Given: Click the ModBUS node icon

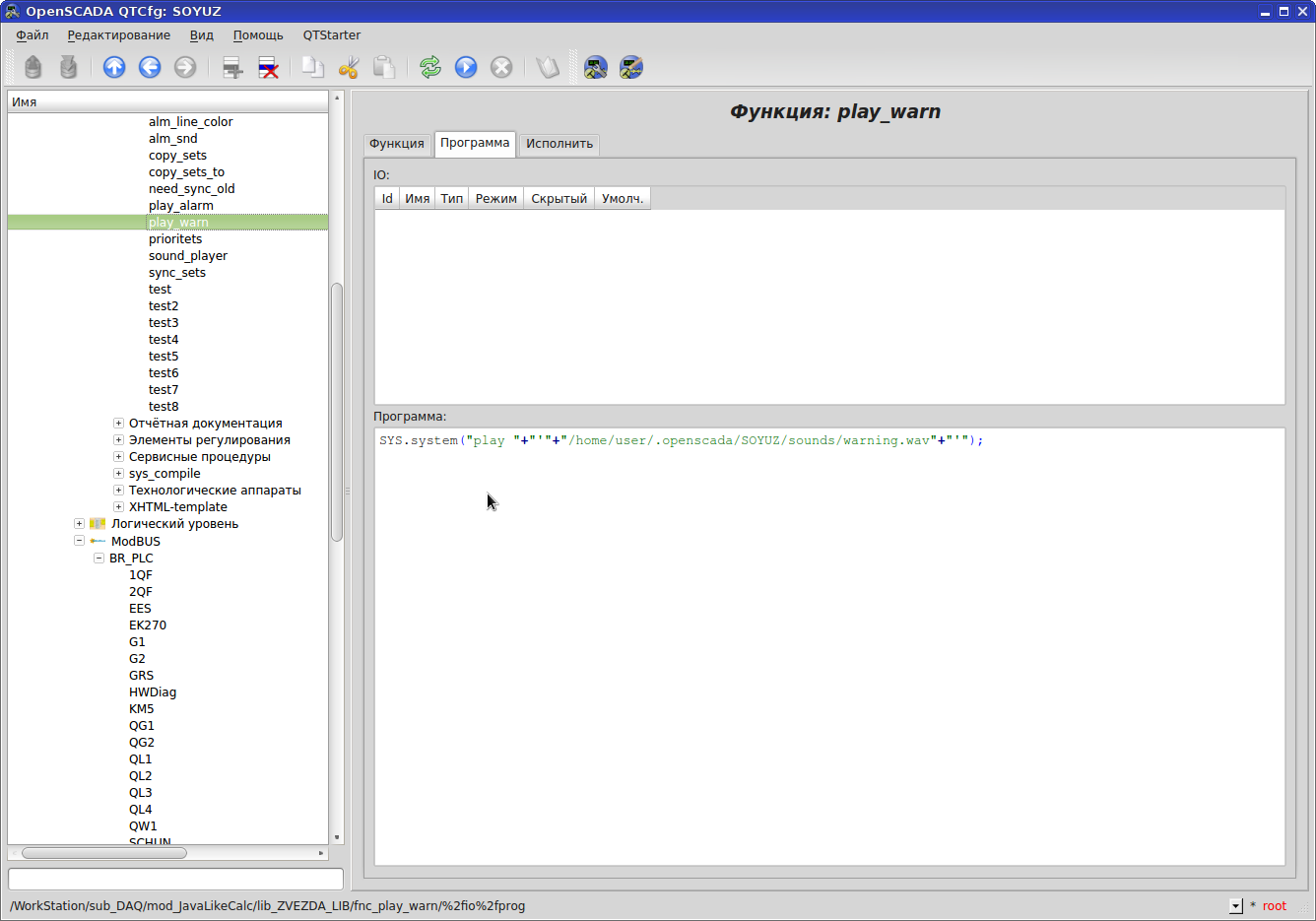Looking at the screenshot, I should (x=98, y=541).
